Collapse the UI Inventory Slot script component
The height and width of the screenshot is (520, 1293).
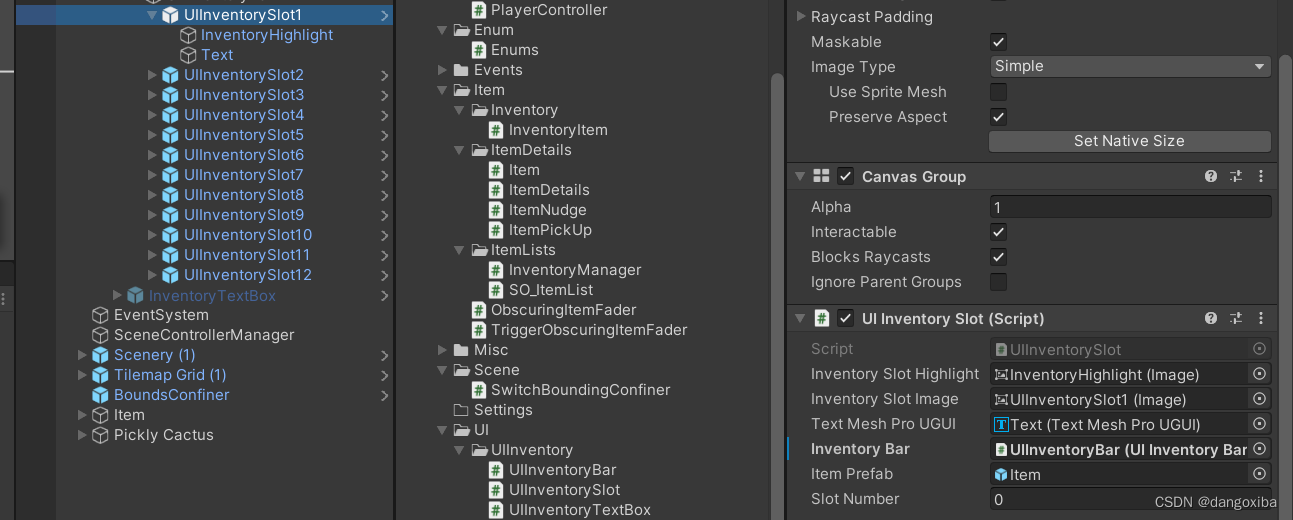[800, 318]
